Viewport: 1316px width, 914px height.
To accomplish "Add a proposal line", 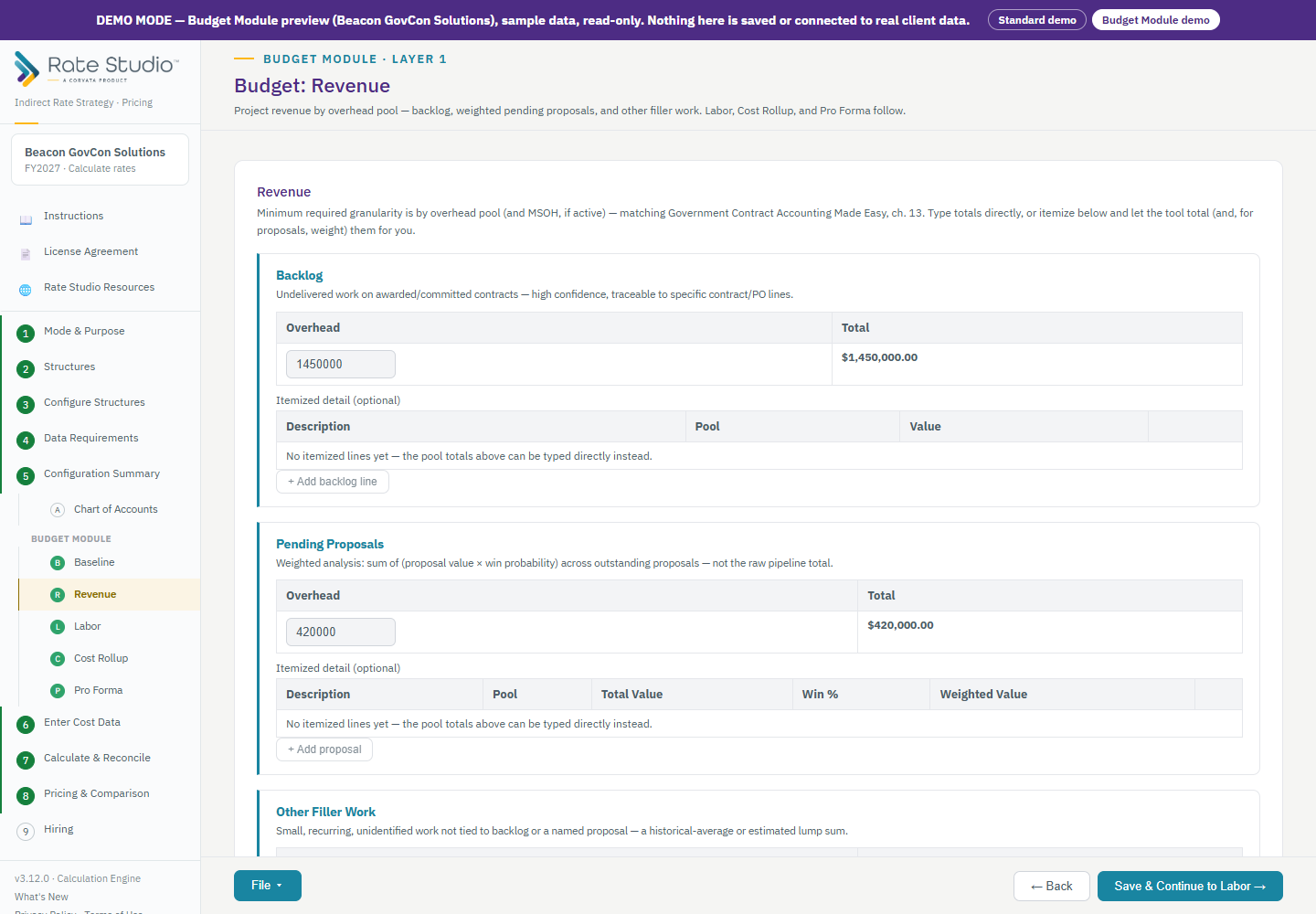I will 324,749.
